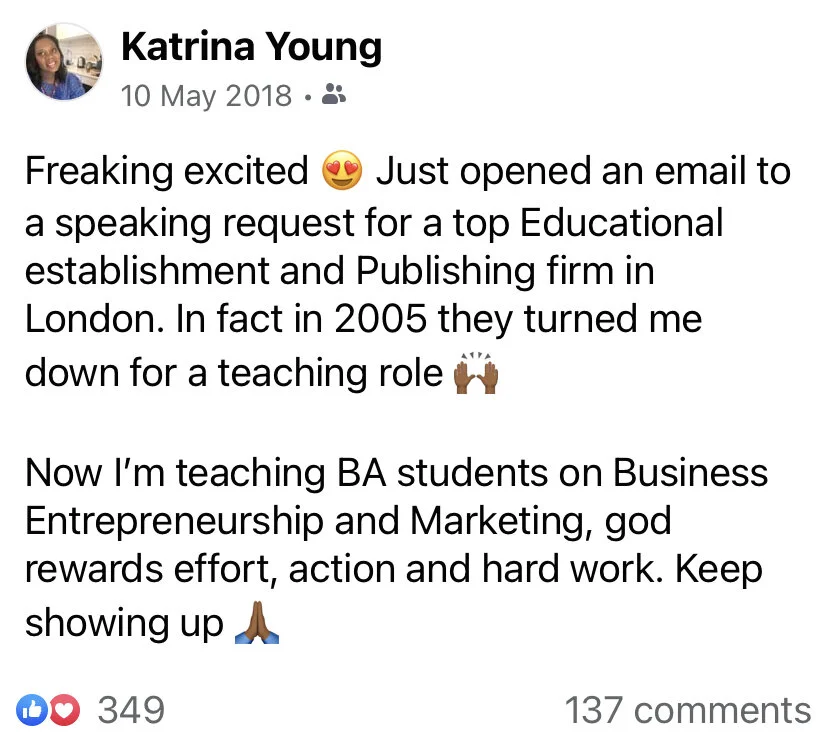Click the word "Educational" in the post
The image size is (828, 738).
[x=622, y=222]
